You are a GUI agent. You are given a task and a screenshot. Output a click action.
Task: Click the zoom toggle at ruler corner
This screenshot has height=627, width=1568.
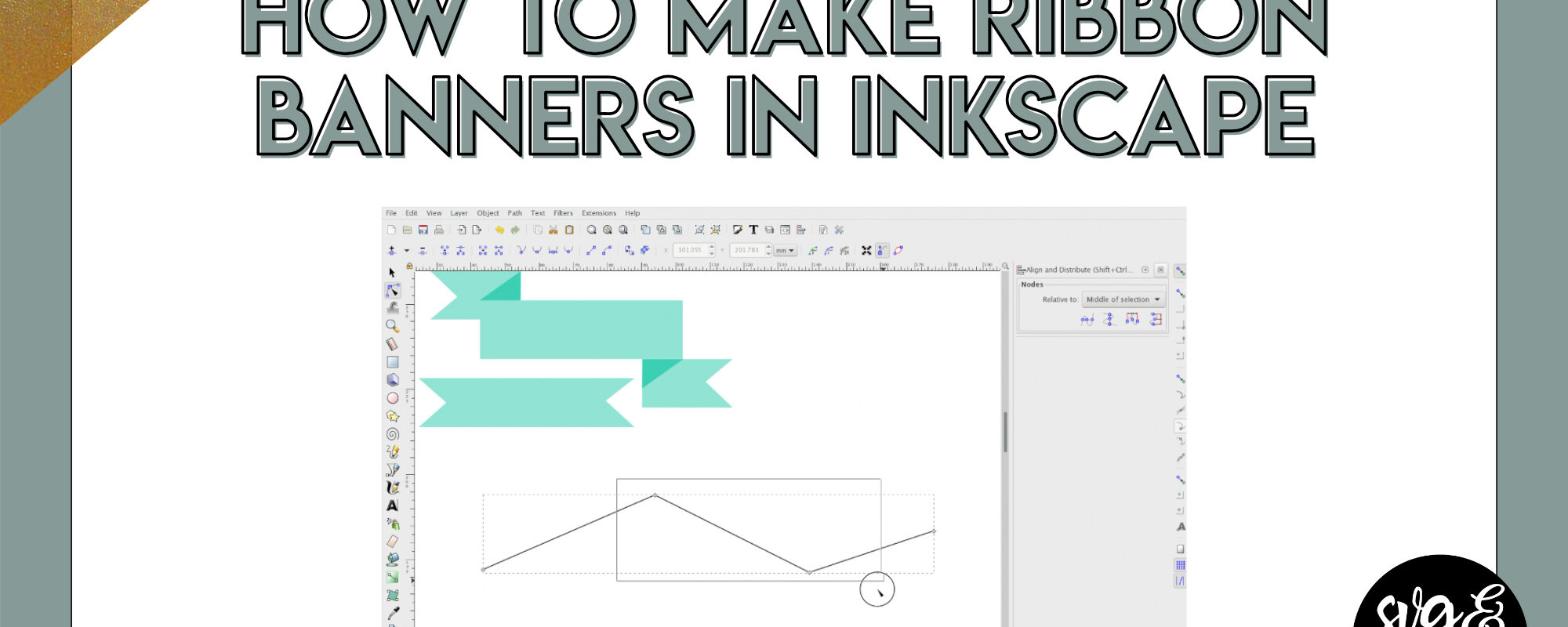tap(1005, 266)
